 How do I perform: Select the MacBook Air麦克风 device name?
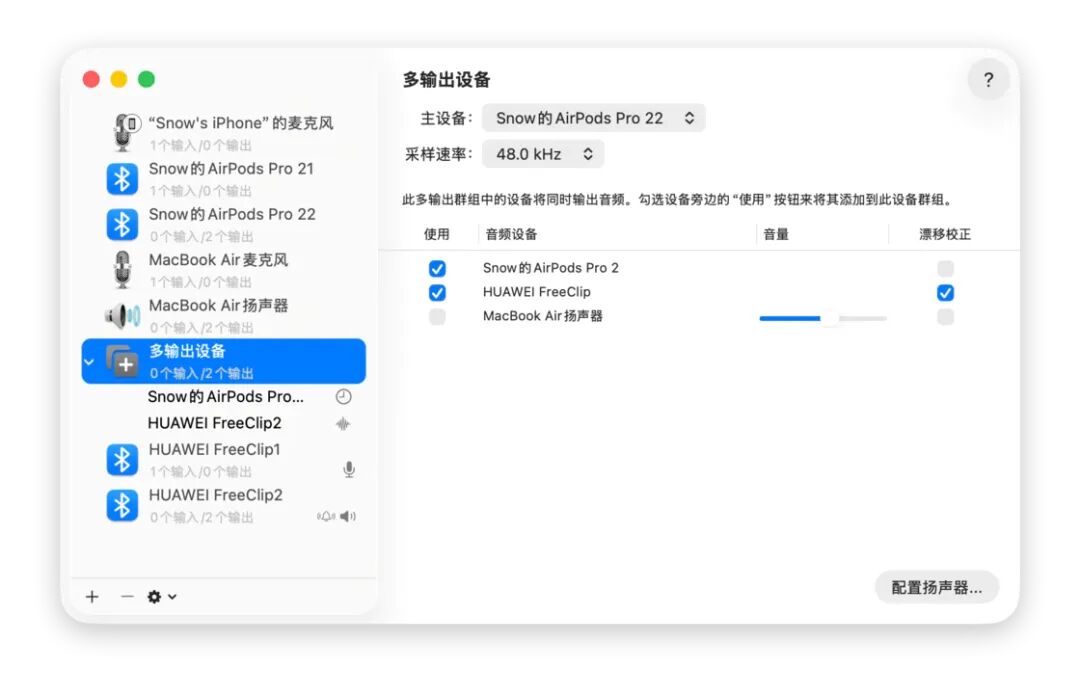coord(218,260)
